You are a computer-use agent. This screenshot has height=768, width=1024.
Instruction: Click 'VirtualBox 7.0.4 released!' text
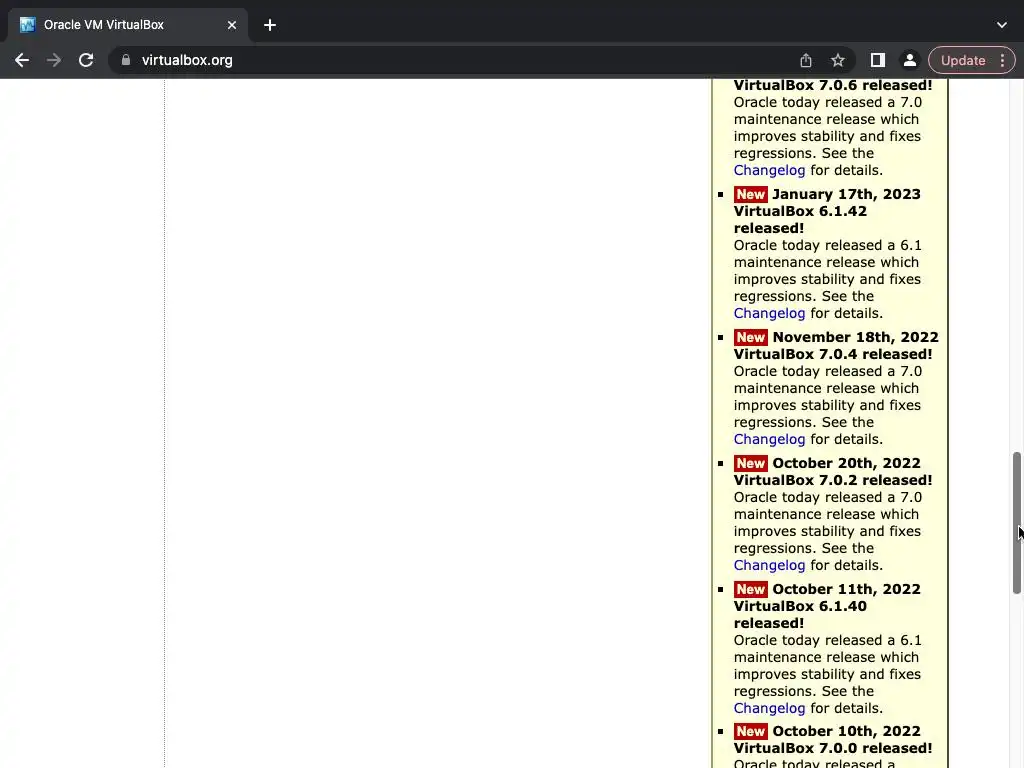tap(833, 355)
